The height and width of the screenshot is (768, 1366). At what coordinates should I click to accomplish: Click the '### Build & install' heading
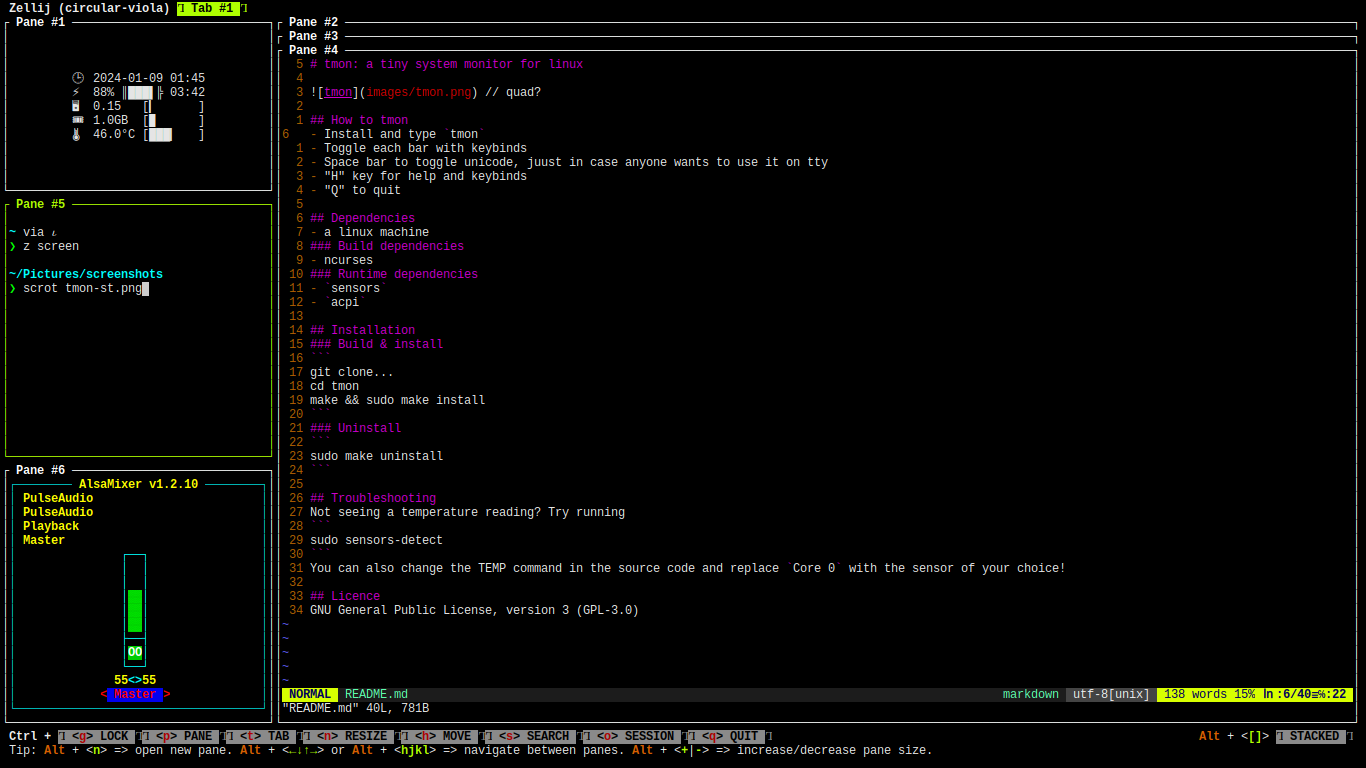[376, 344]
